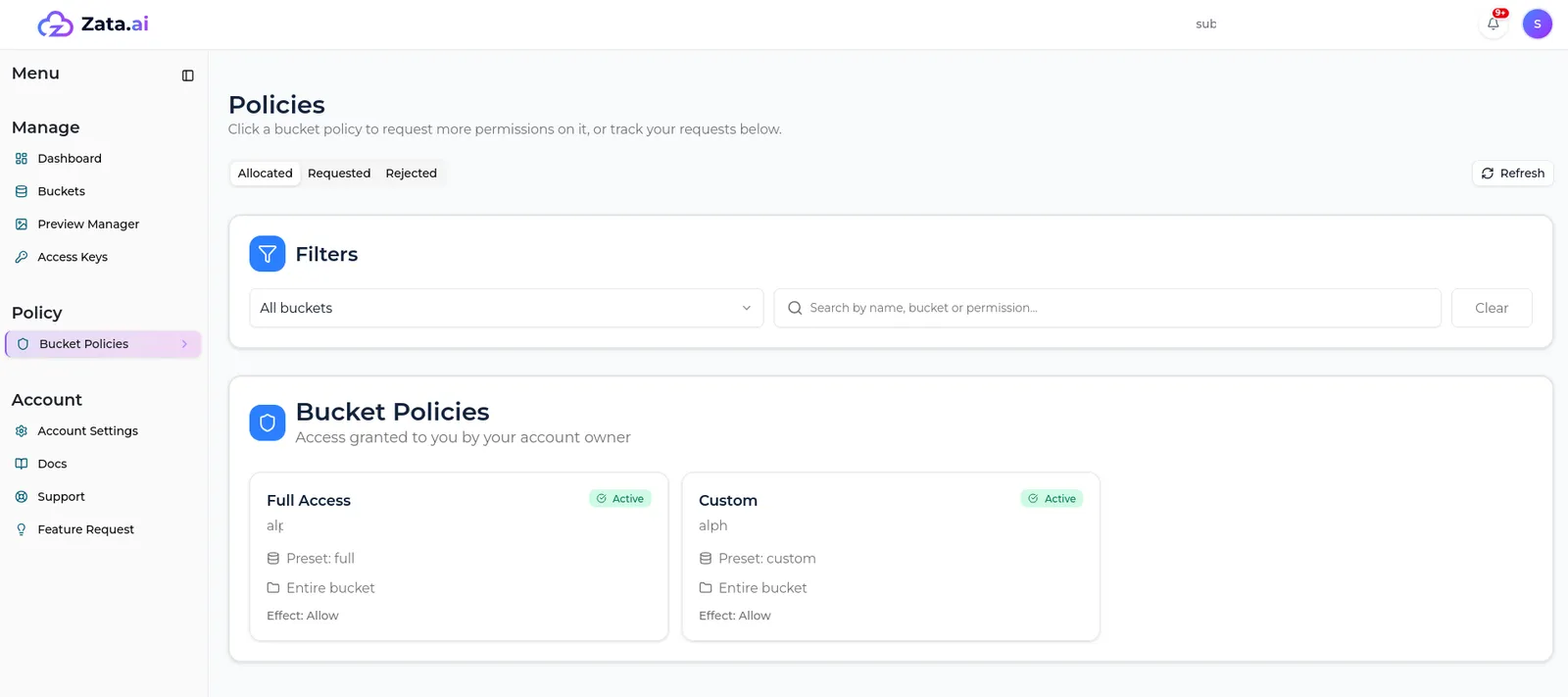
Task: Click the Active badge on Full Access
Action: click(x=620, y=499)
